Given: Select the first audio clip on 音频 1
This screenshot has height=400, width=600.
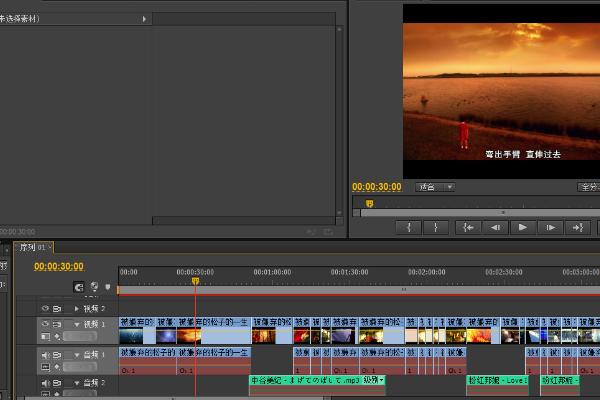Looking at the screenshot, I should pos(148,361).
